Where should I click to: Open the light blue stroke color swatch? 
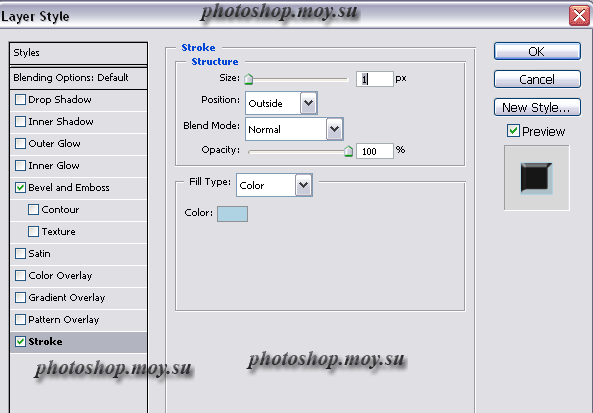coord(233,214)
